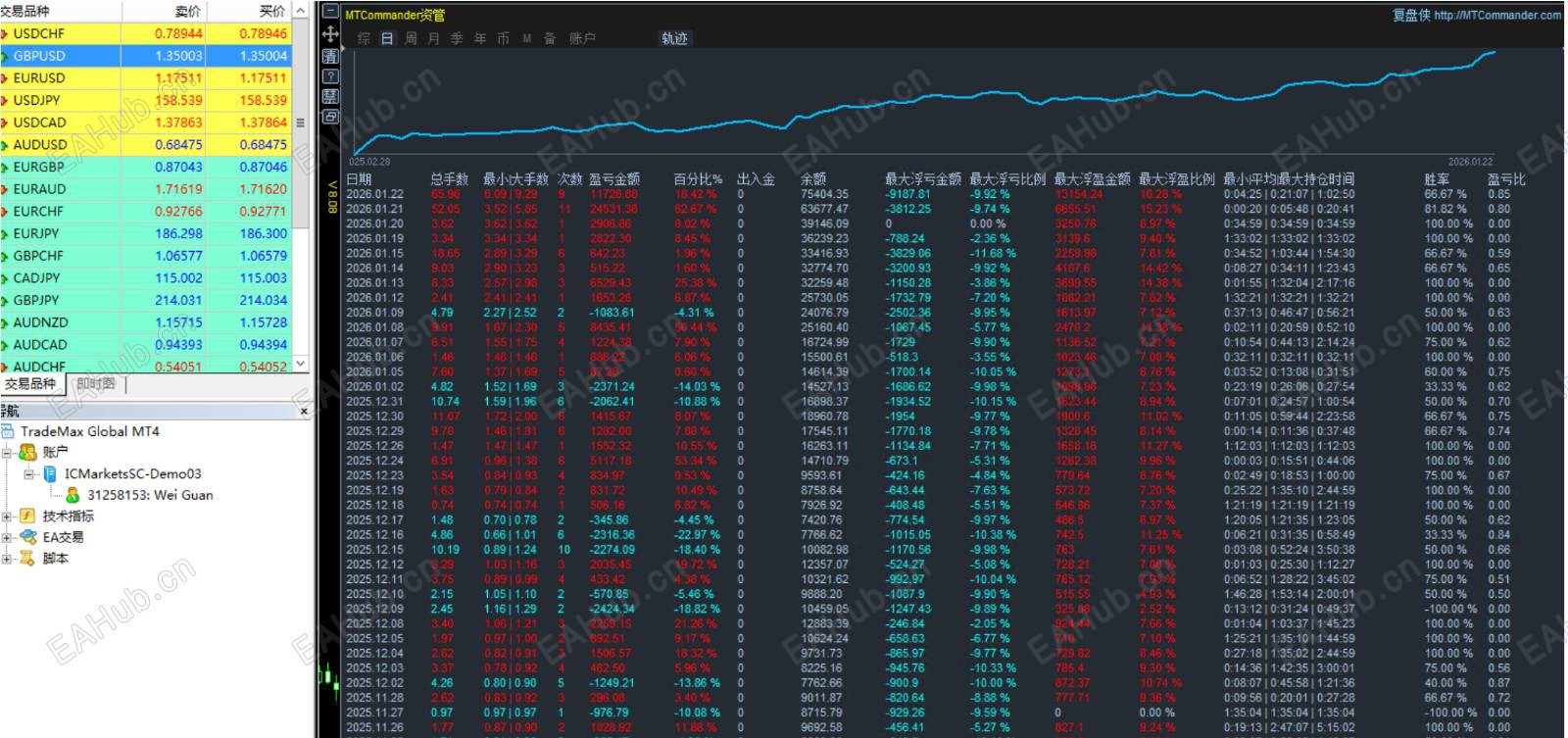This screenshot has width=1568, height=738.
Task: Click the EA交易 expert advisors icon
Action: (27, 537)
